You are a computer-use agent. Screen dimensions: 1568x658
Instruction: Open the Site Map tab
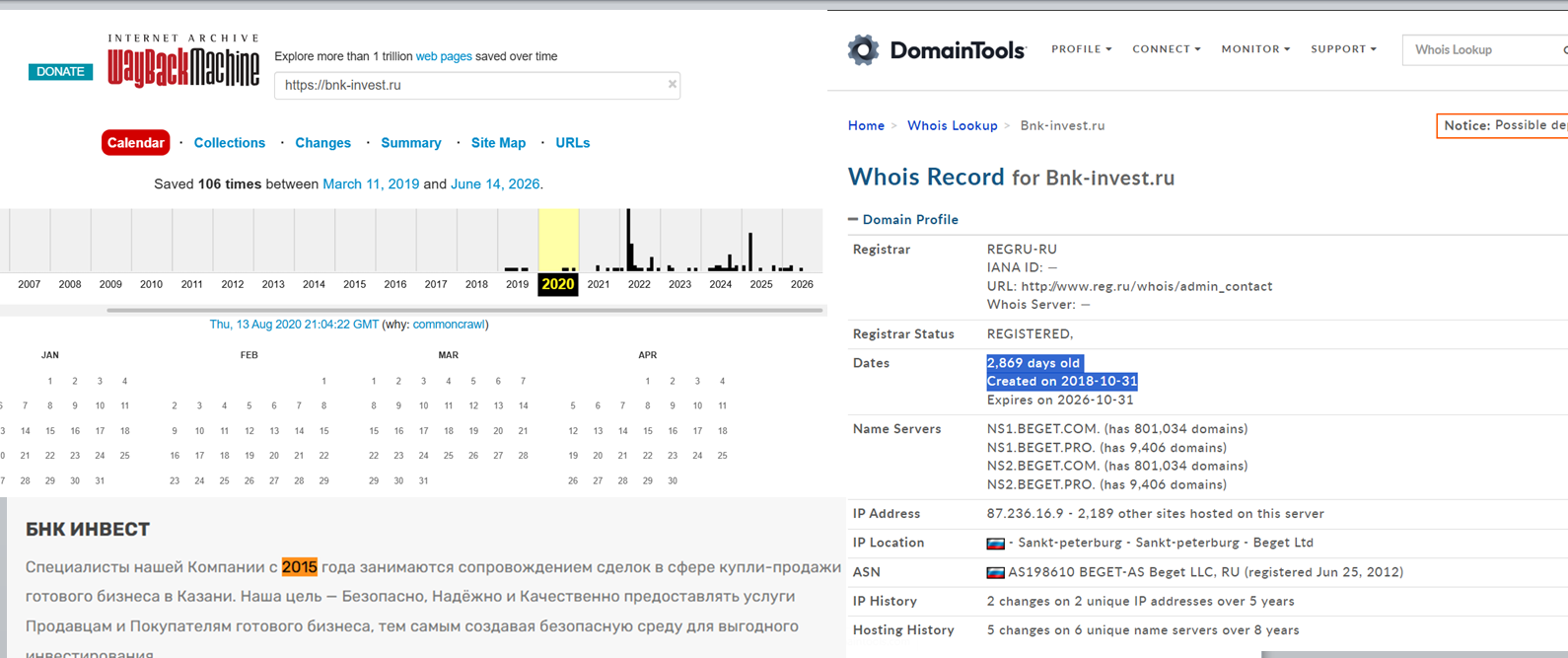[x=498, y=143]
